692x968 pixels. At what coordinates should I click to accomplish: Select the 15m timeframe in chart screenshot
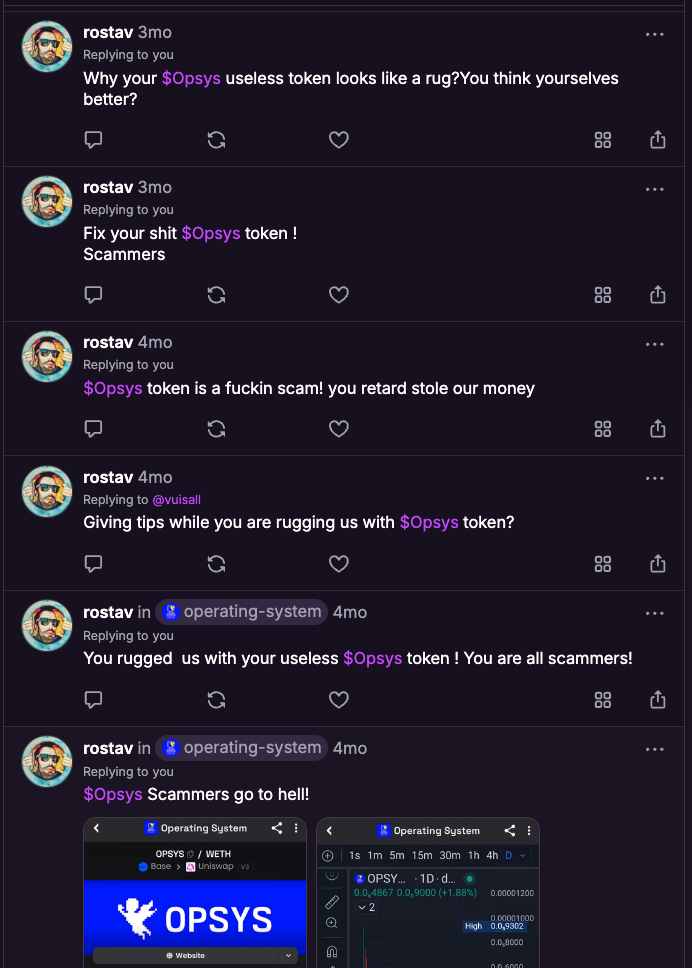pos(422,856)
